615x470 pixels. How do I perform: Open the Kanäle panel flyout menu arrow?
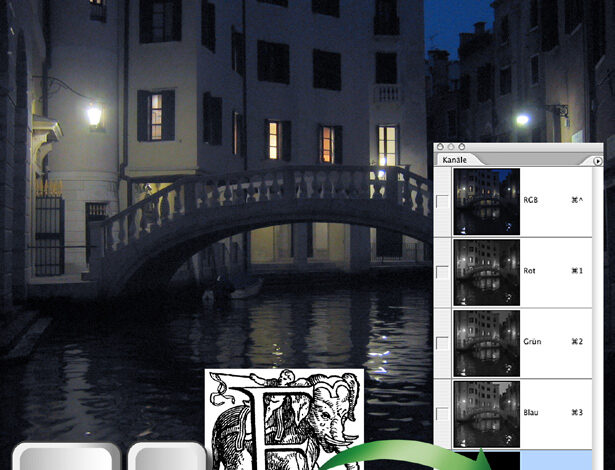pyautogui.click(x=597, y=161)
